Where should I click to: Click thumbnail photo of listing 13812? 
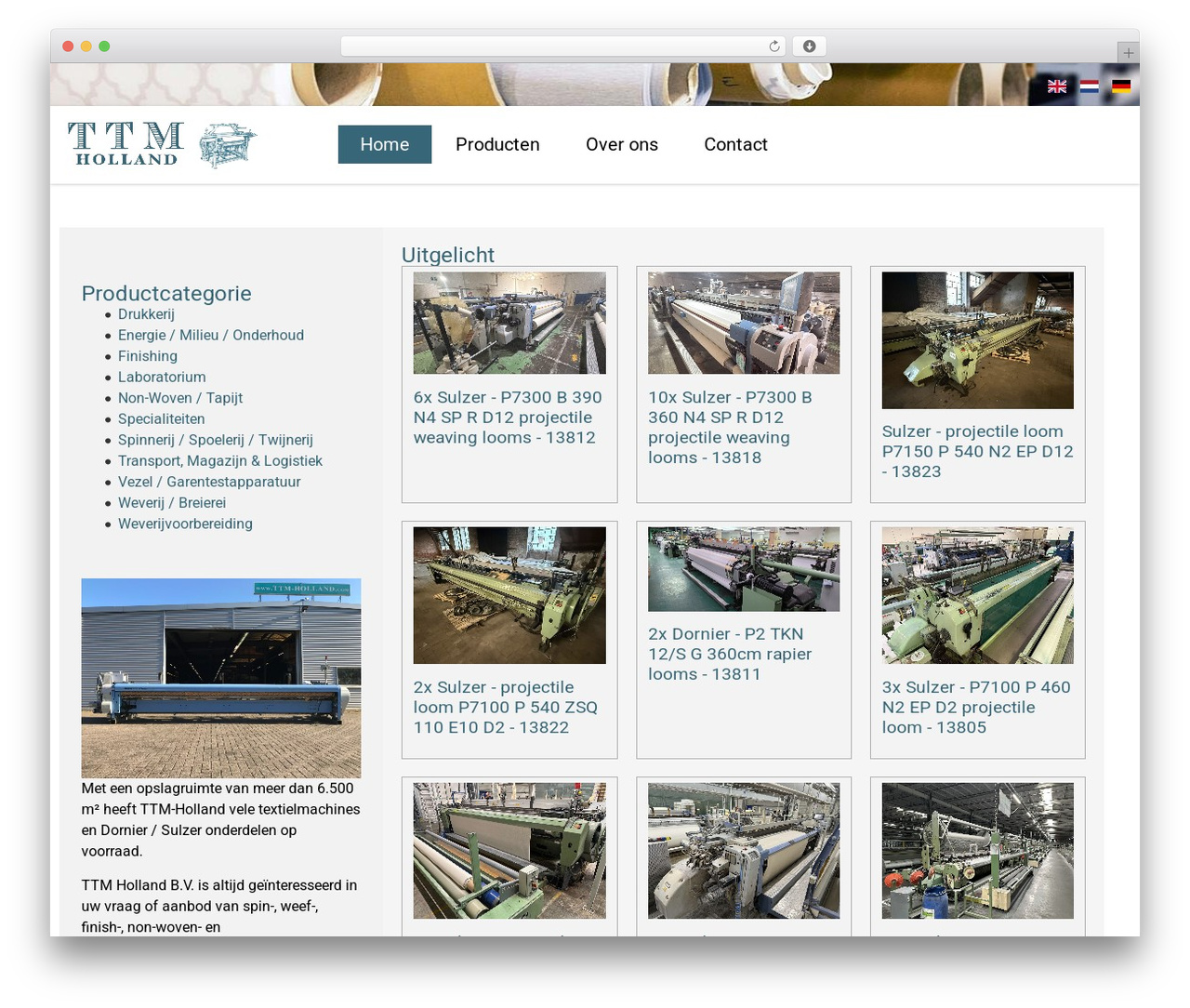(509, 323)
